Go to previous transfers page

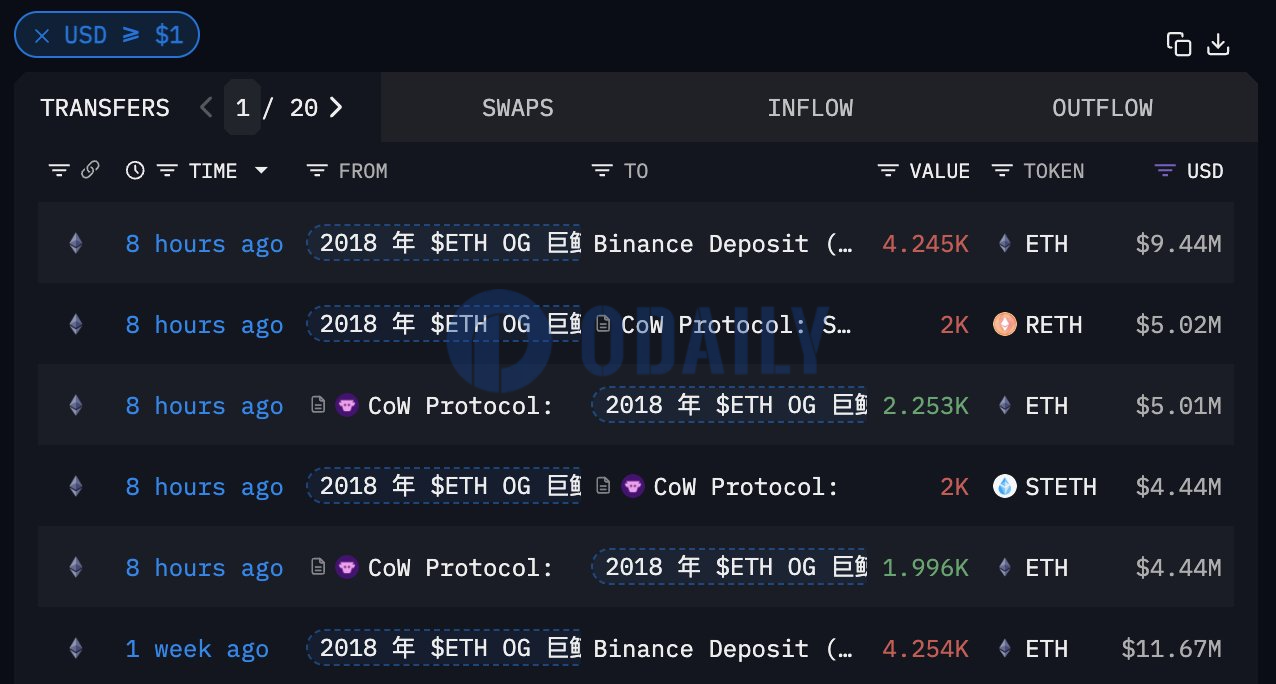coord(206,107)
